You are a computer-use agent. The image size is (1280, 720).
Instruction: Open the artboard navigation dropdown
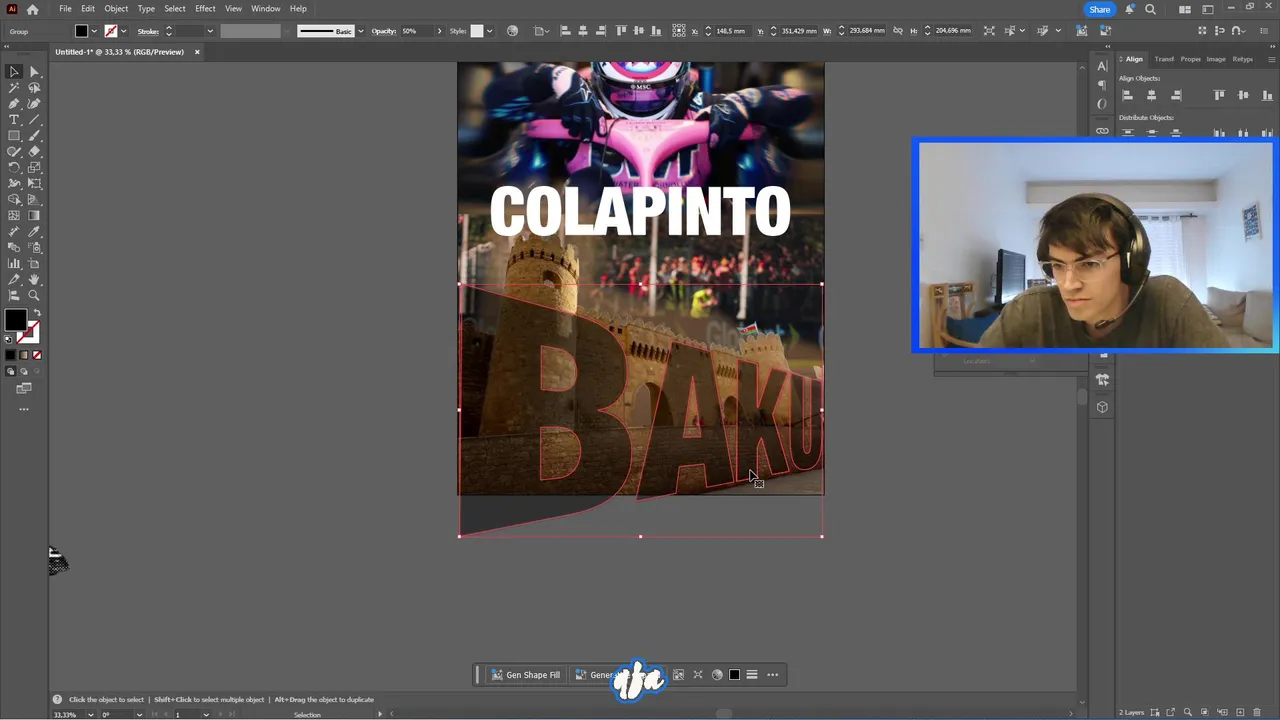[x=207, y=714]
